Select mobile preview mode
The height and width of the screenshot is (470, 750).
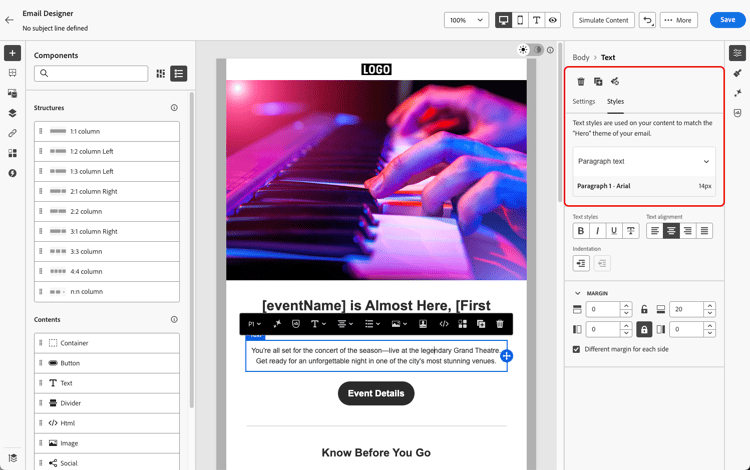pos(520,20)
